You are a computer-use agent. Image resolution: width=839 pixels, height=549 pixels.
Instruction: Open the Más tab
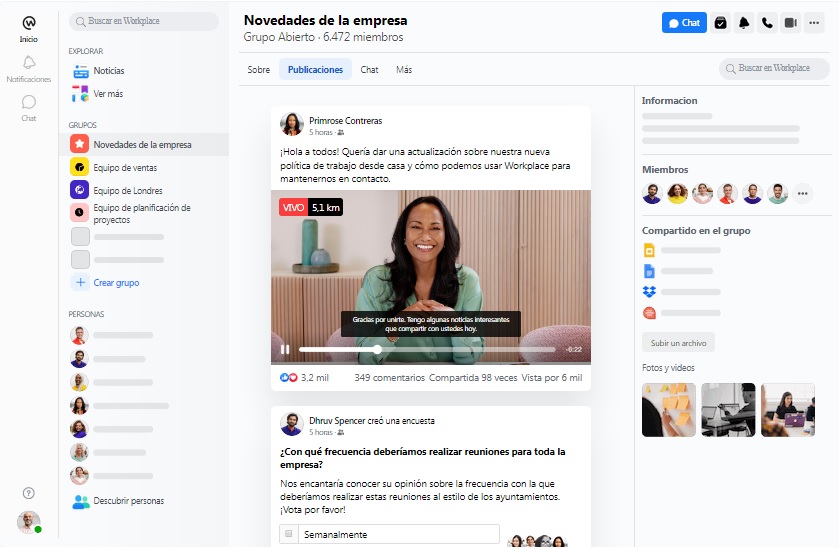(x=404, y=70)
